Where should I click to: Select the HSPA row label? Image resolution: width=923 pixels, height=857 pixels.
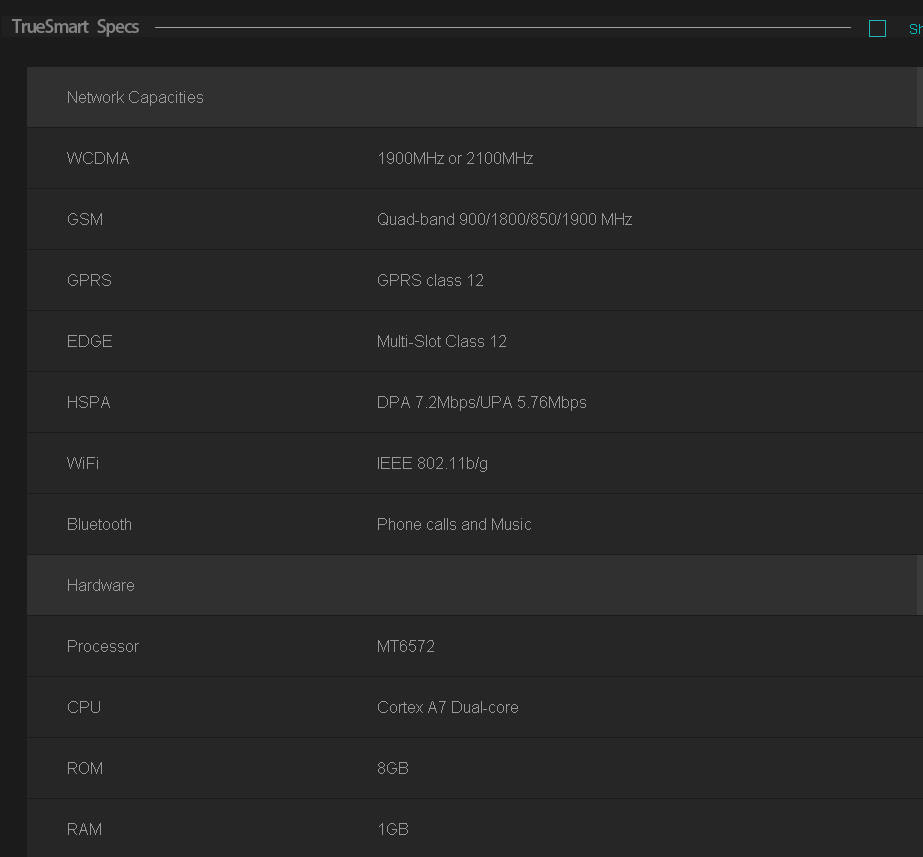(88, 402)
